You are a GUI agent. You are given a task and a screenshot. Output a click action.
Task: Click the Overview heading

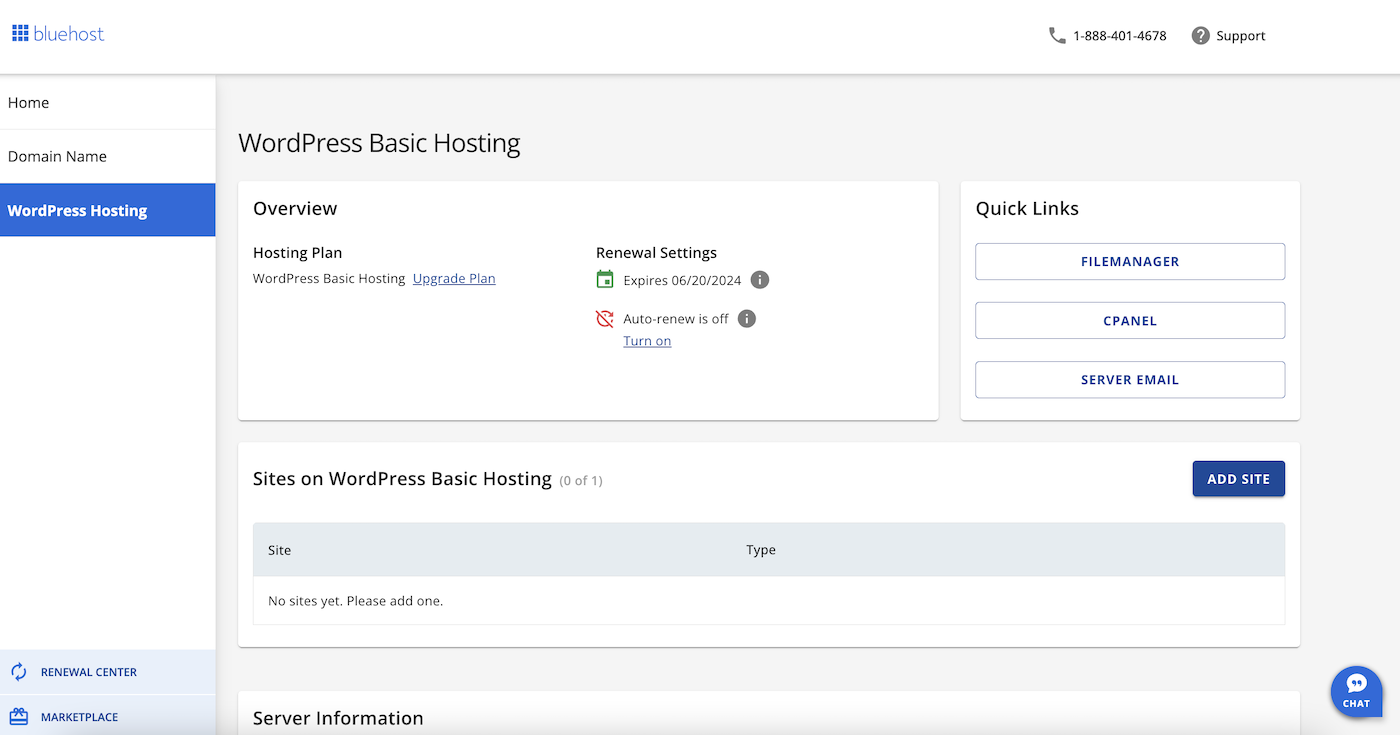point(295,209)
